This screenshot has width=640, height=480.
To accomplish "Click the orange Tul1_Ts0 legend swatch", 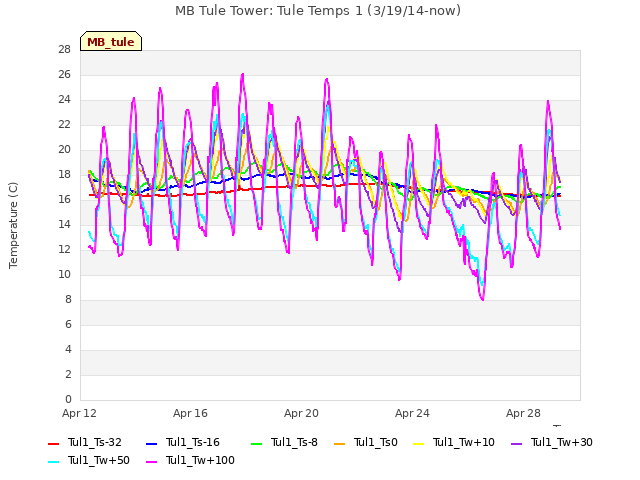I will [339, 444].
